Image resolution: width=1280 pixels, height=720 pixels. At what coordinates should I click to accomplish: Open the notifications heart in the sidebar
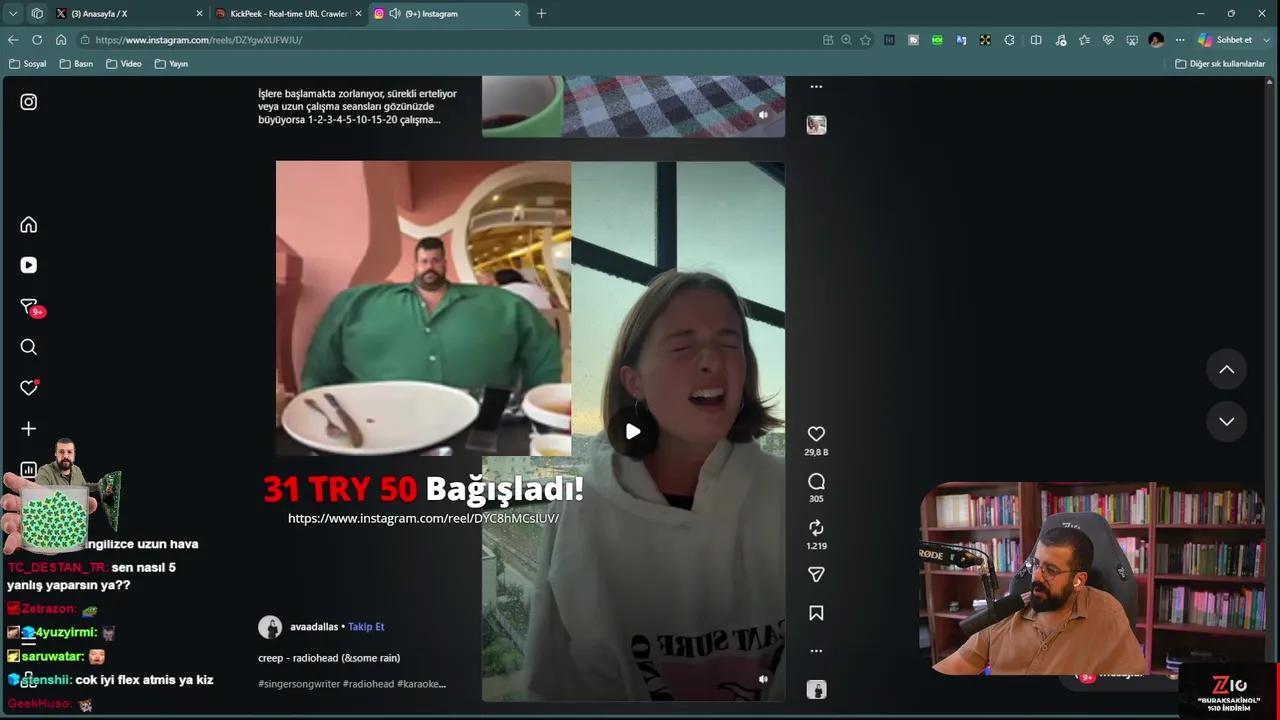point(29,388)
